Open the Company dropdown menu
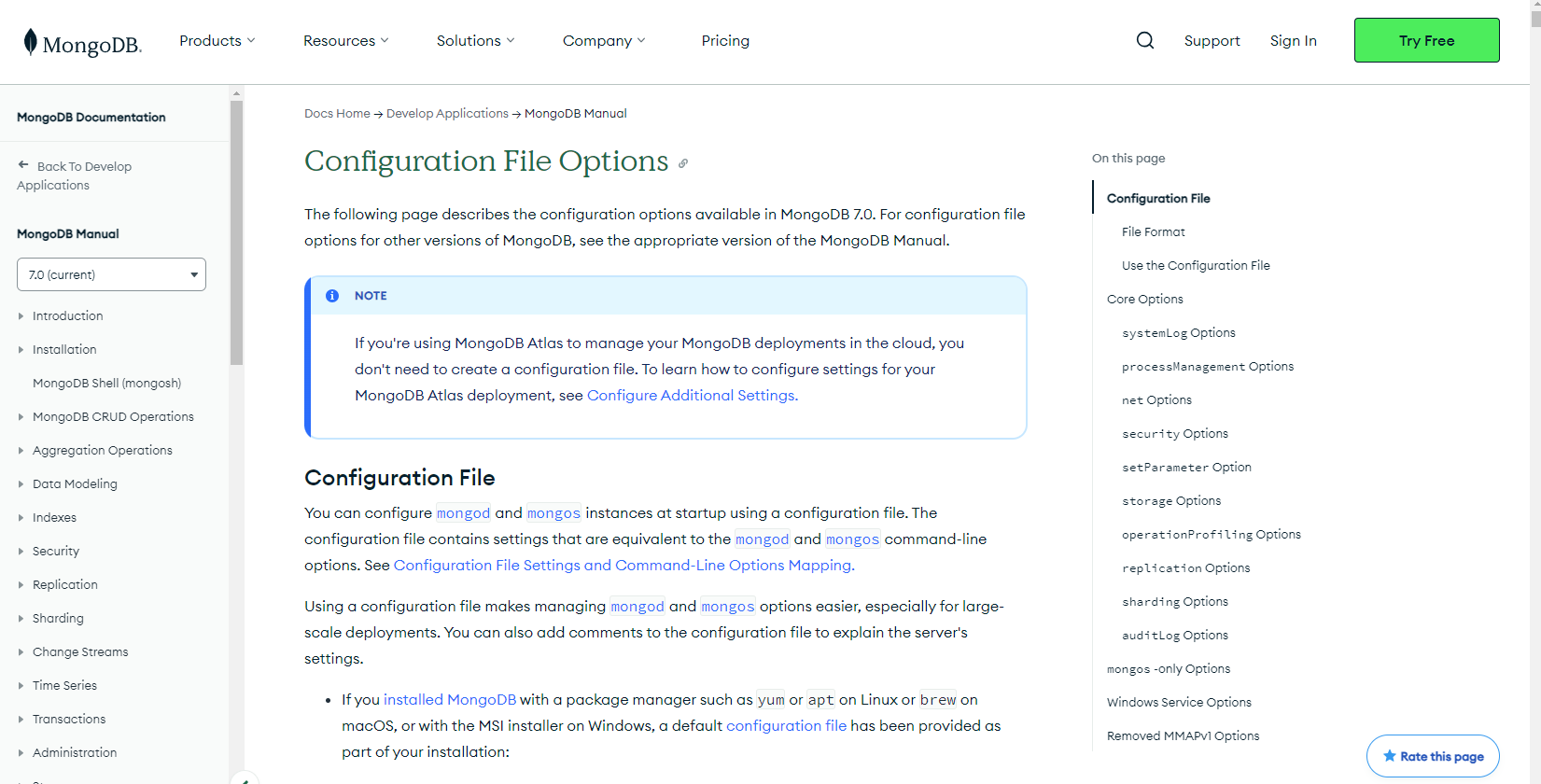 (x=604, y=41)
